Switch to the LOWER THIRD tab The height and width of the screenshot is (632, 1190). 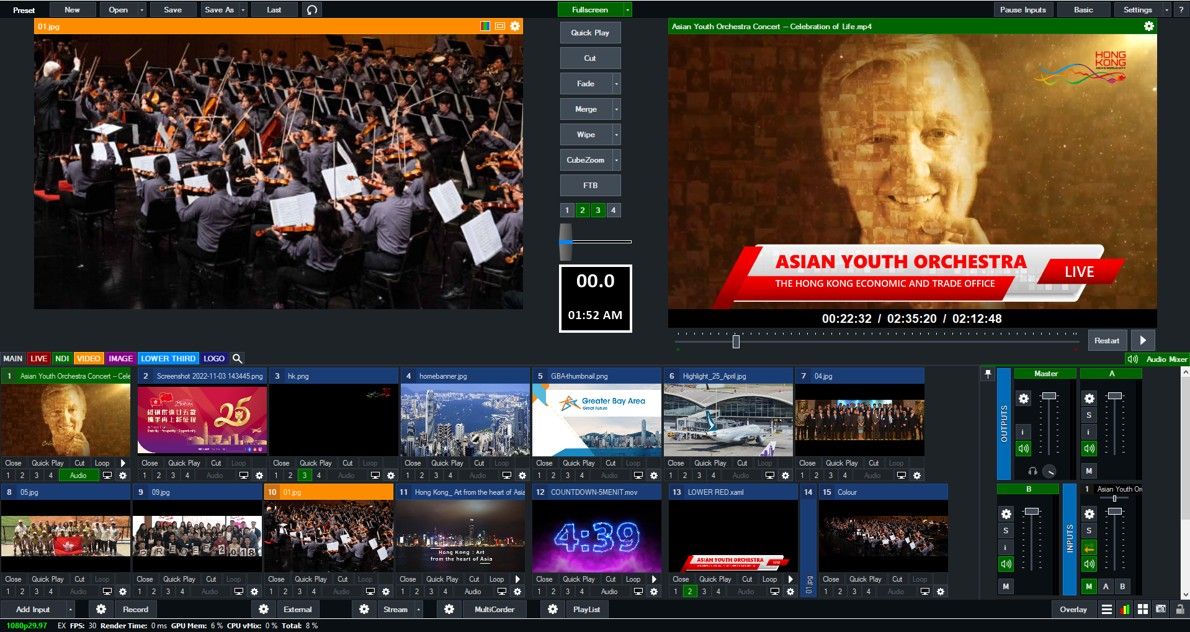pos(167,358)
